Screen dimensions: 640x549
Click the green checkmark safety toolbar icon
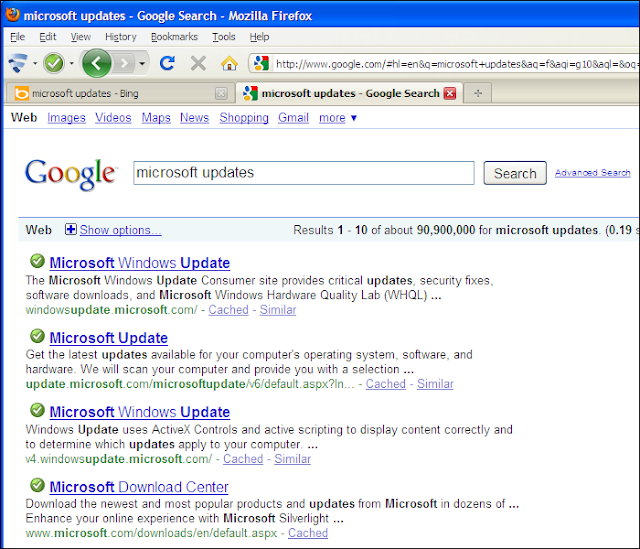coord(54,63)
